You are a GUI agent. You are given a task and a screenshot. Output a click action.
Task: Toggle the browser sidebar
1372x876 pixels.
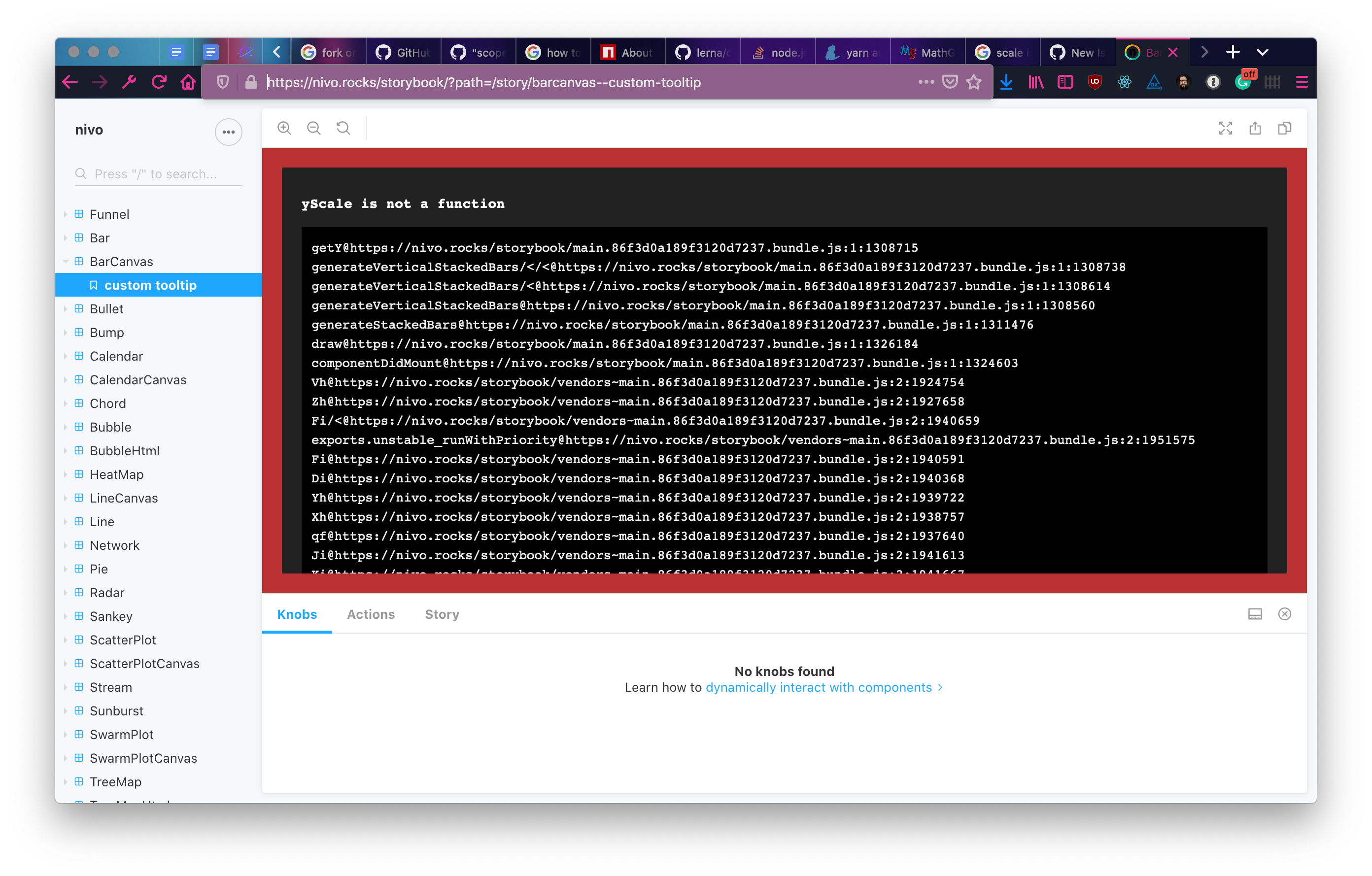1065,82
